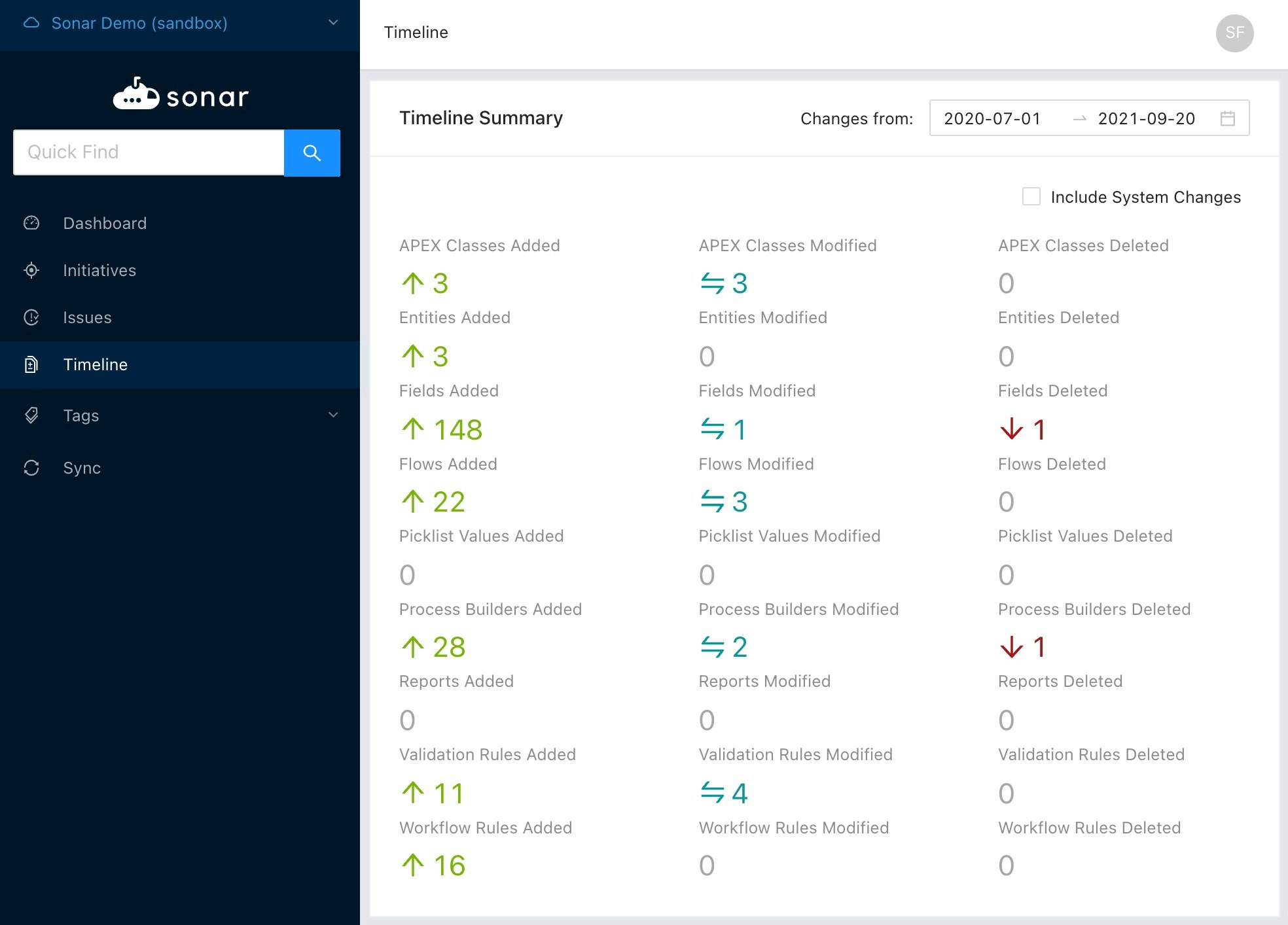Click the Process Builders Deleted down arrow
This screenshot has height=925, width=1288.
[x=1012, y=647]
